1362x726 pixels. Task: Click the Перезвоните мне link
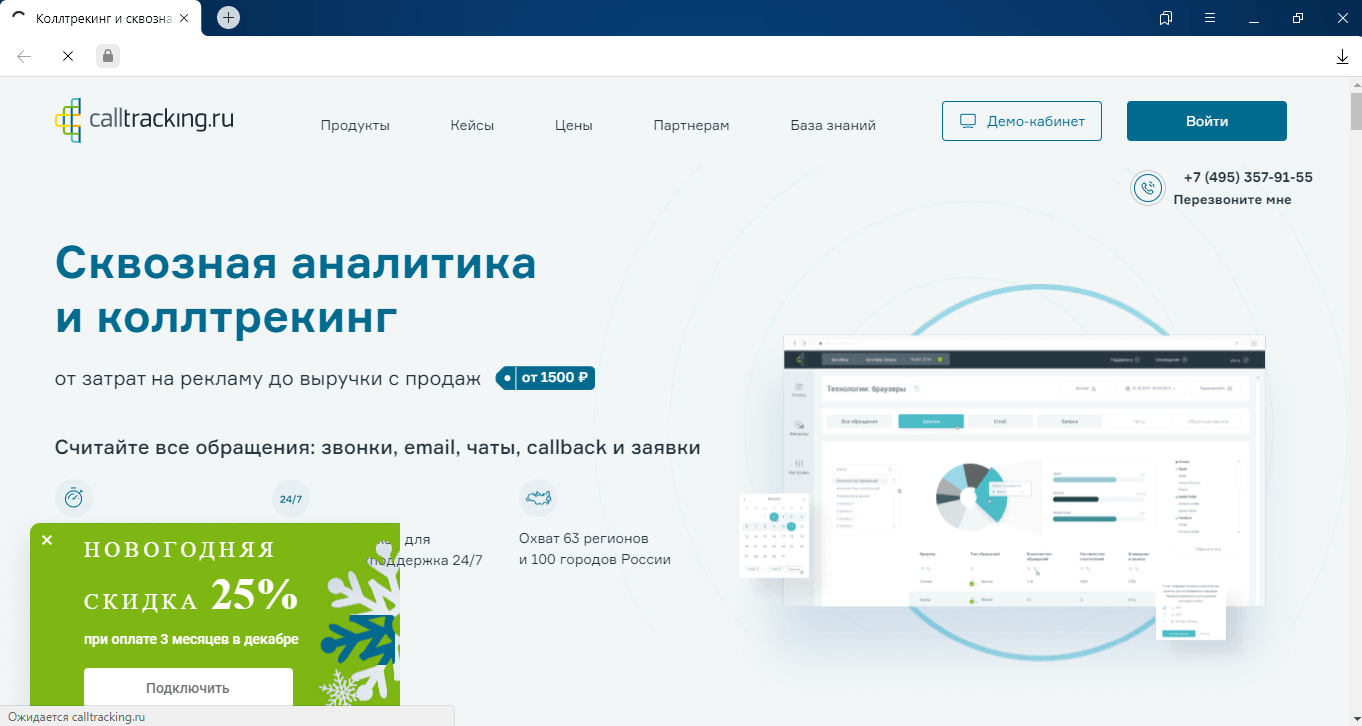coord(1232,199)
